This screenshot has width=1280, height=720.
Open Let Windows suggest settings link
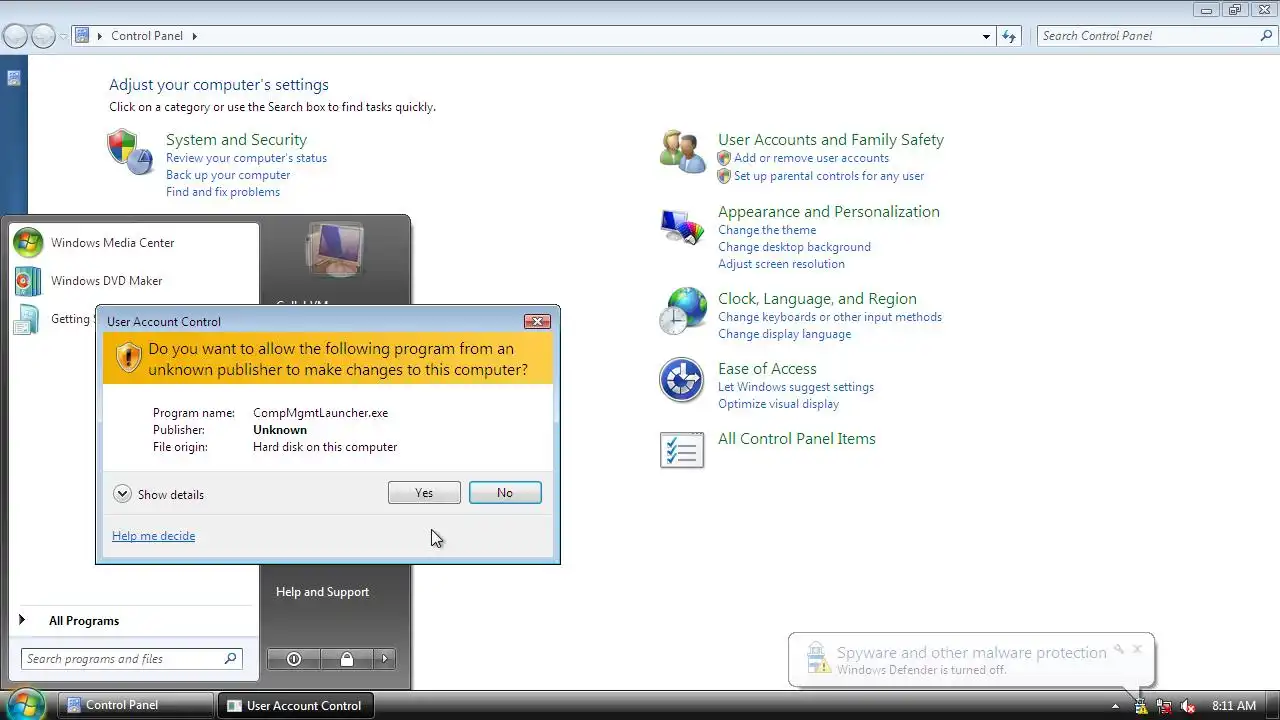(796, 387)
